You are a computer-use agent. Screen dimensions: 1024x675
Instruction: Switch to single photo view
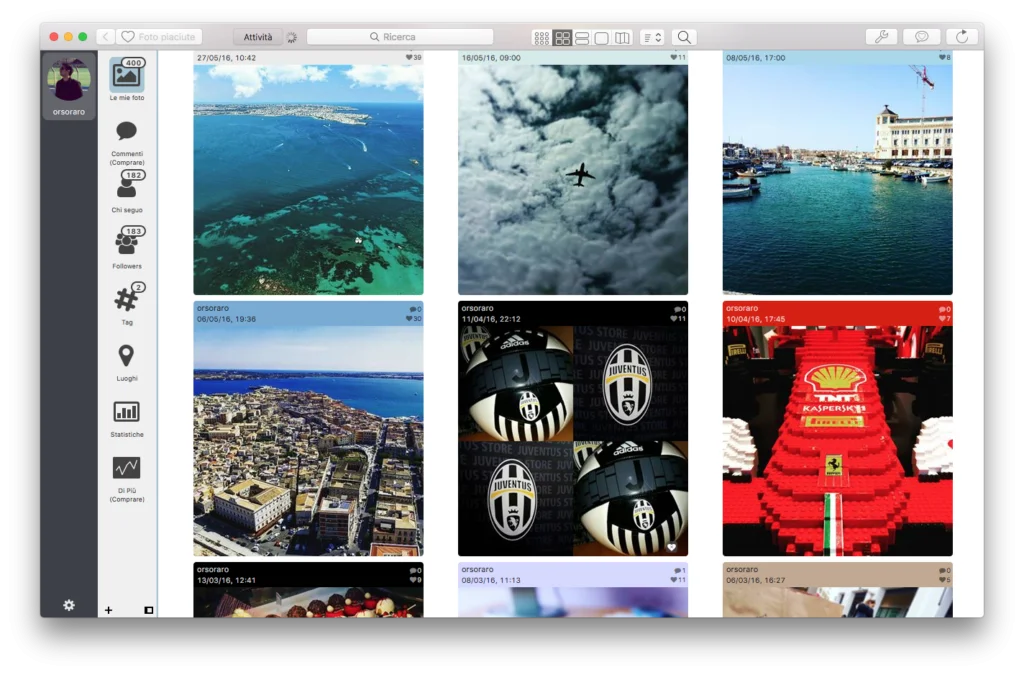(x=602, y=38)
